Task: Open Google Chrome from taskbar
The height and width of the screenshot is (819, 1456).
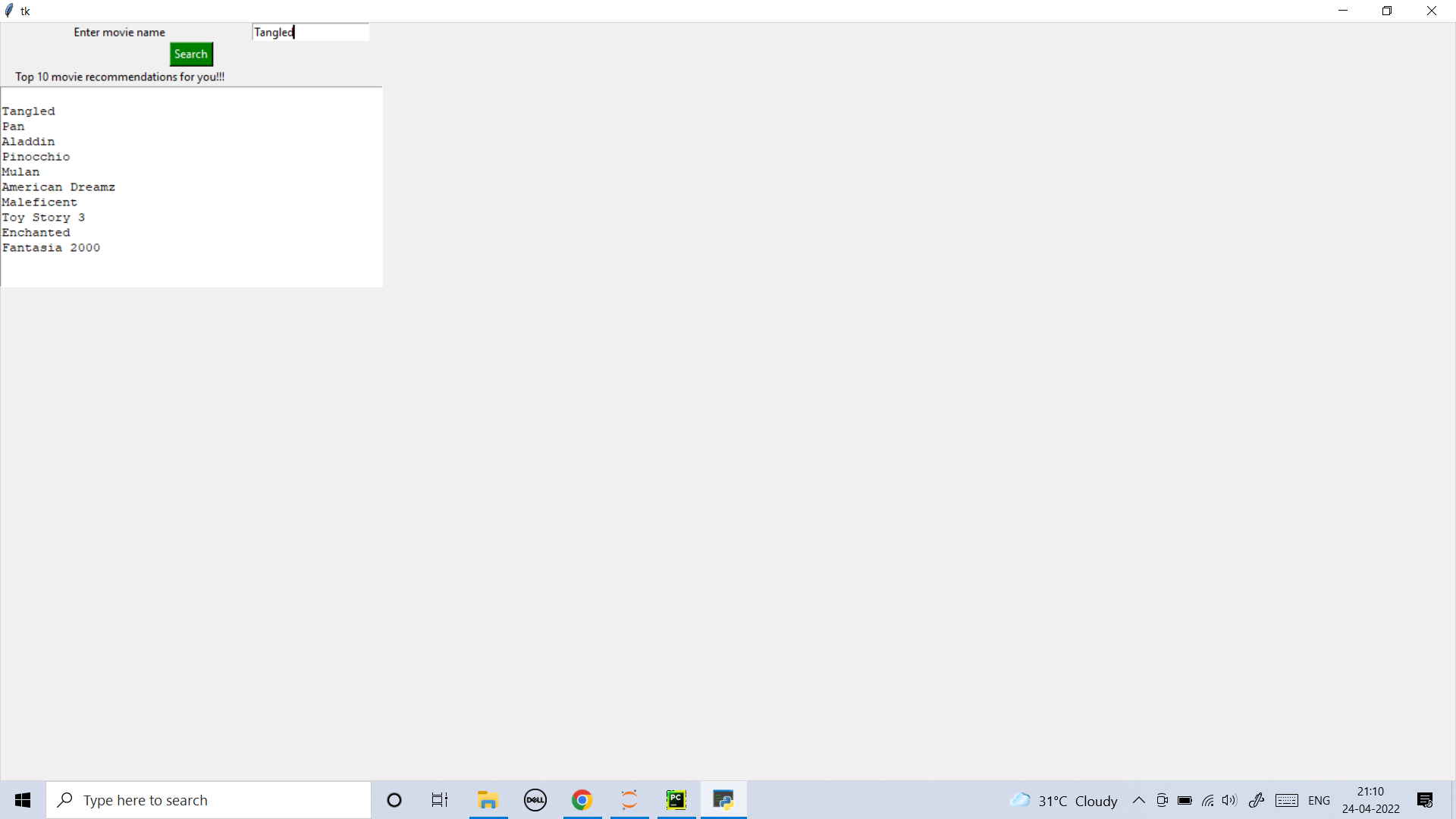Action: click(x=582, y=800)
